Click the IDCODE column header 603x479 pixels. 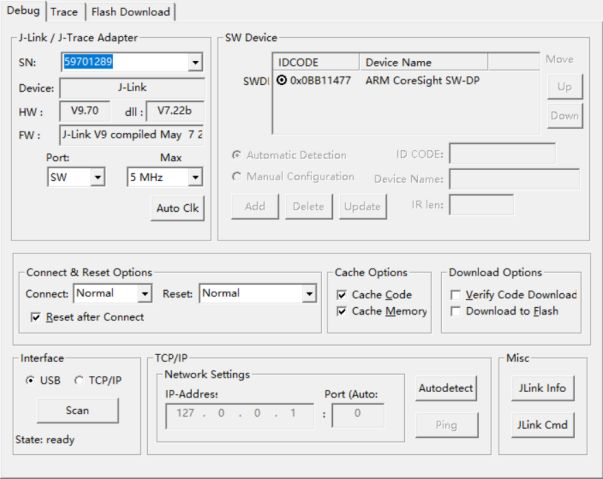coord(316,62)
